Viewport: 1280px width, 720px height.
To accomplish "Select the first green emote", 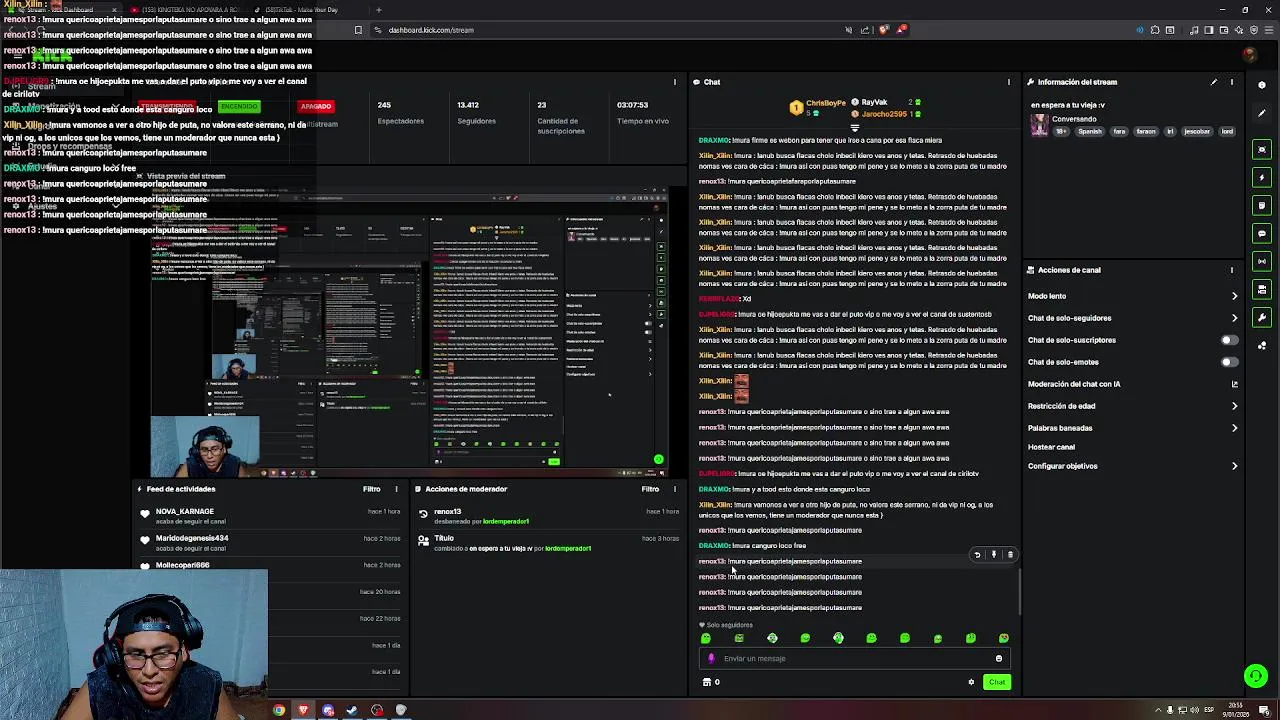I will [x=706, y=638].
